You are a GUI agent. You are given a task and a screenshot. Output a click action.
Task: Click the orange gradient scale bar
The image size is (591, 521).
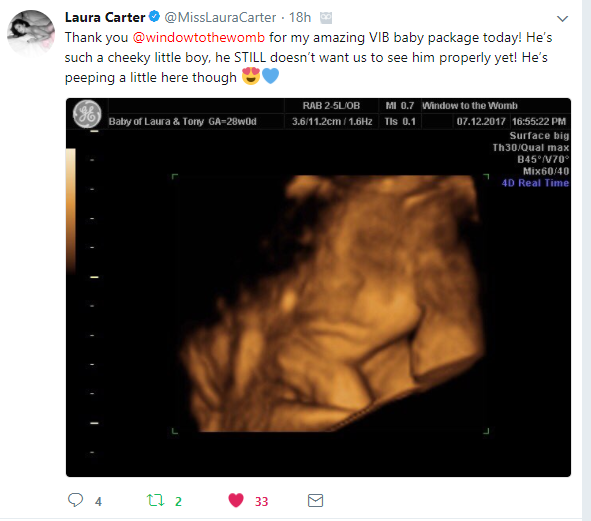(71, 210)
